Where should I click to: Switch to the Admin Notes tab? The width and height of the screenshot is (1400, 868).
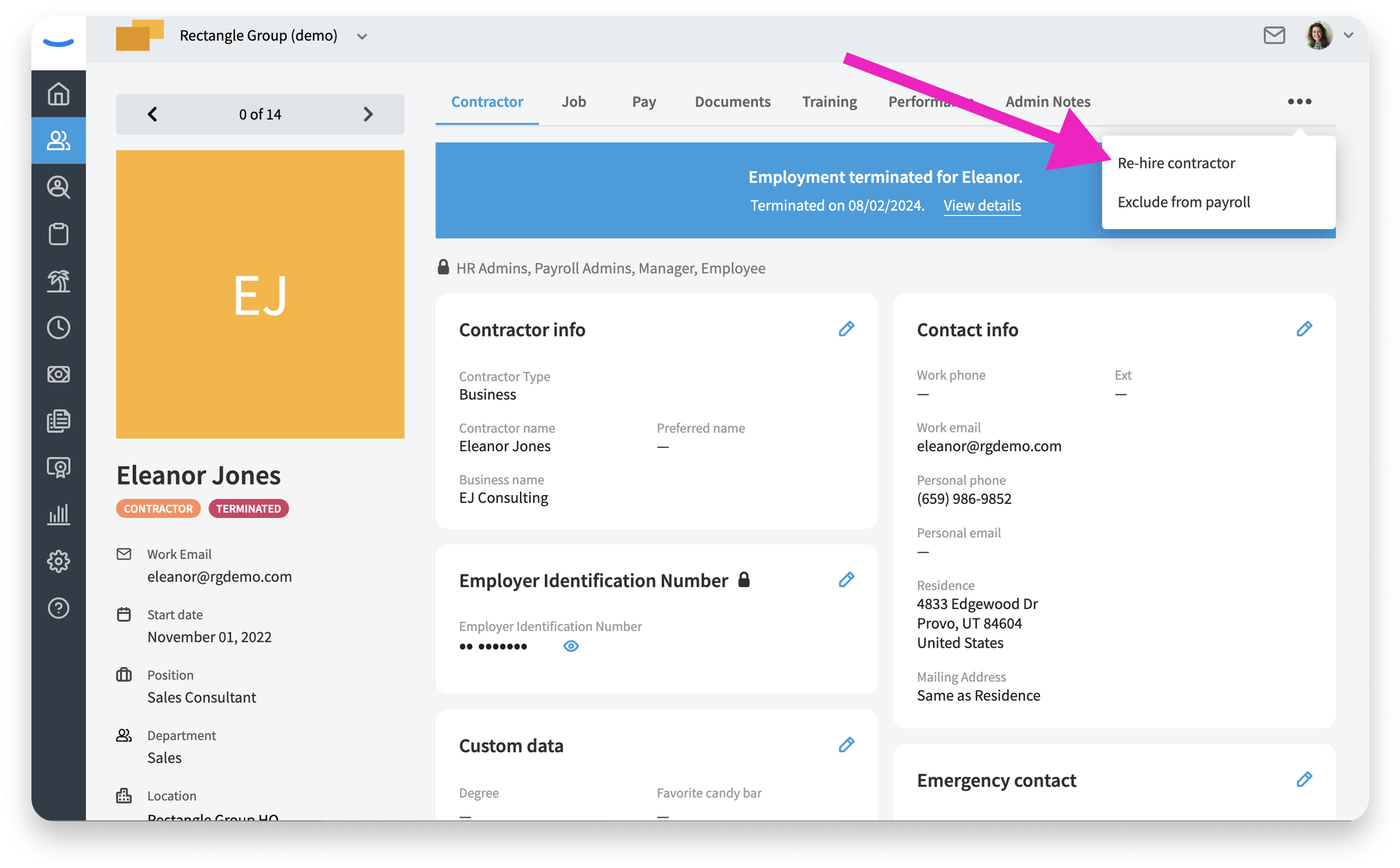click(x=1047, y=102)
